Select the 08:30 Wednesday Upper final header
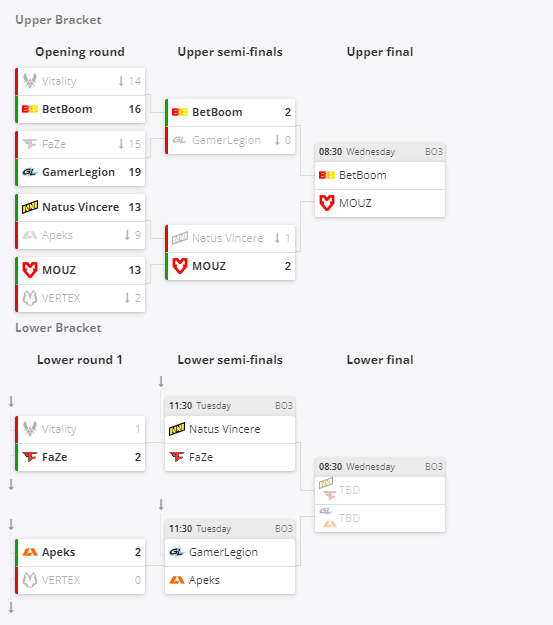The image size is (553, 625). 380,152
